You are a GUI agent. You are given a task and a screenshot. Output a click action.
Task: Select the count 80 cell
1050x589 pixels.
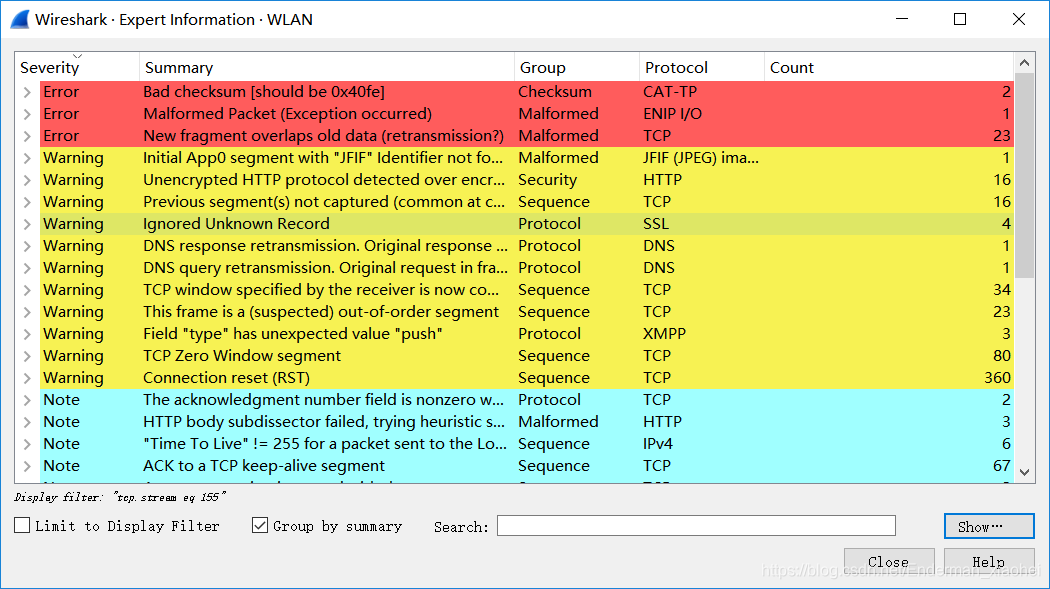1002,356
